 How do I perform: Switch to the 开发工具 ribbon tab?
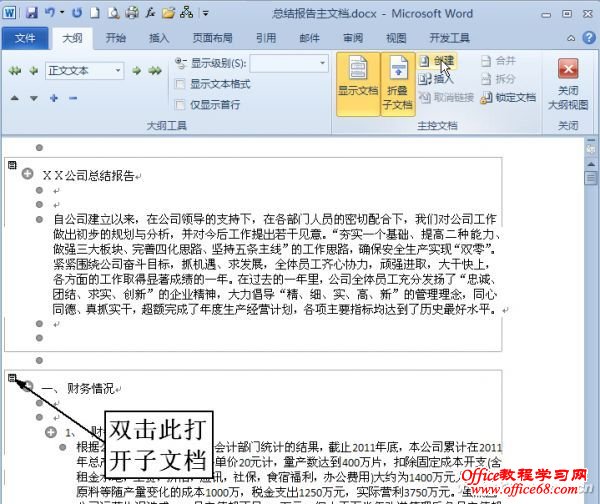pyautogui.click(x=449, y=38)
